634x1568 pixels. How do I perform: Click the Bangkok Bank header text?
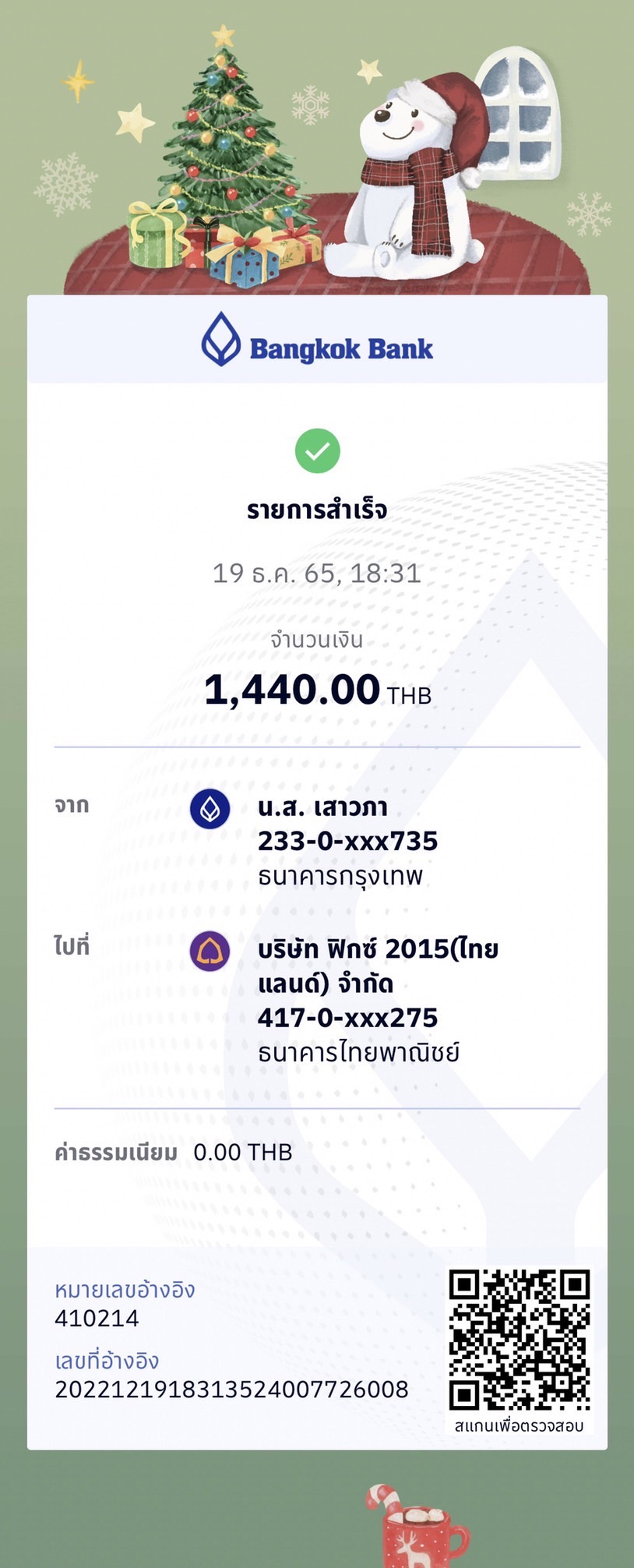click(x=341, y=349)
